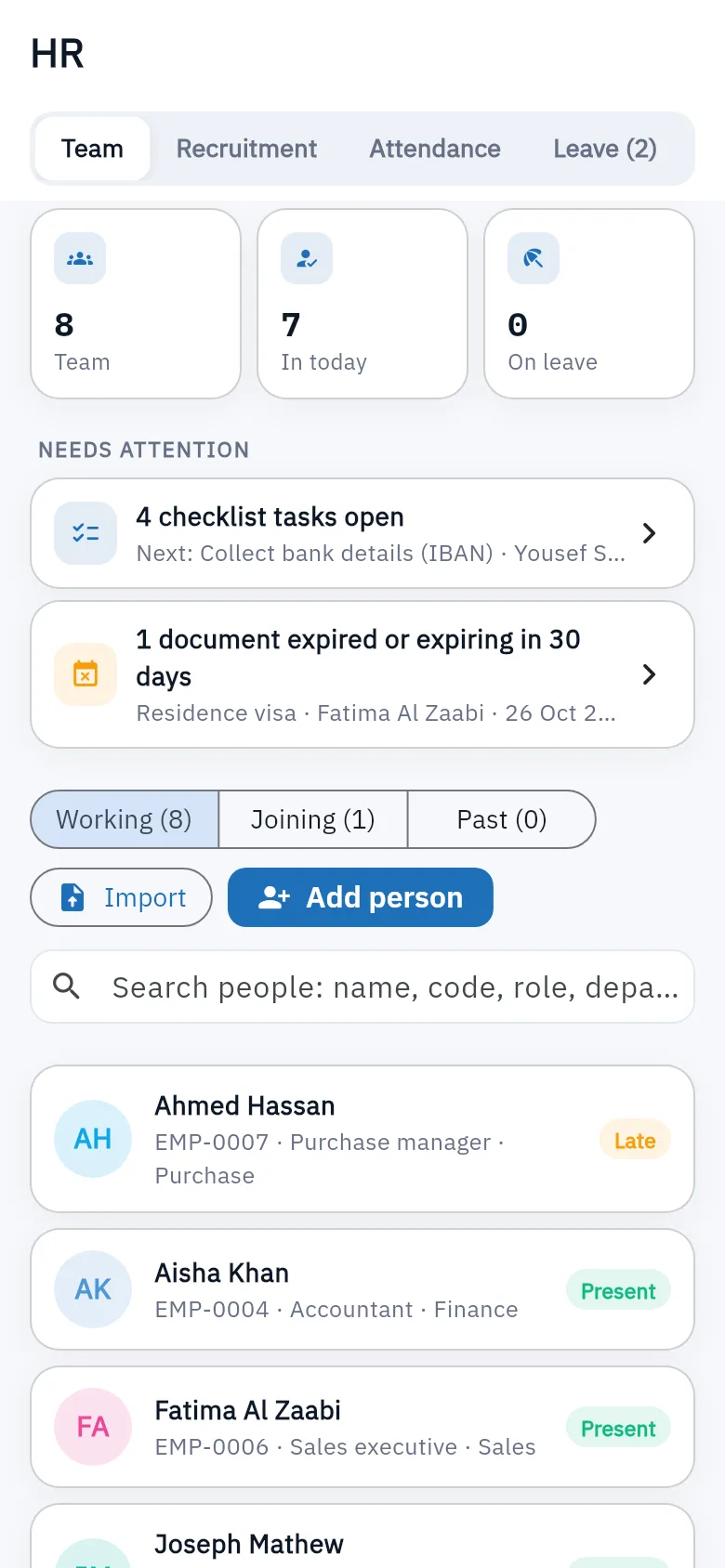This screenshot has height=1568, width=725.
Task: Open Ahmed Hassan's name
Action: pos(244,1105)
